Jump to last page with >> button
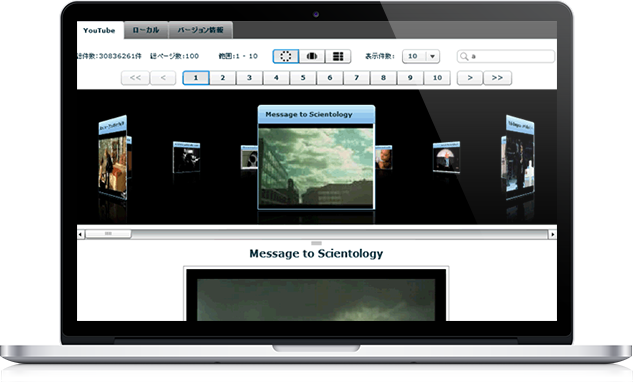The width and height of the screenshot is (633, 382). (497, 78)
